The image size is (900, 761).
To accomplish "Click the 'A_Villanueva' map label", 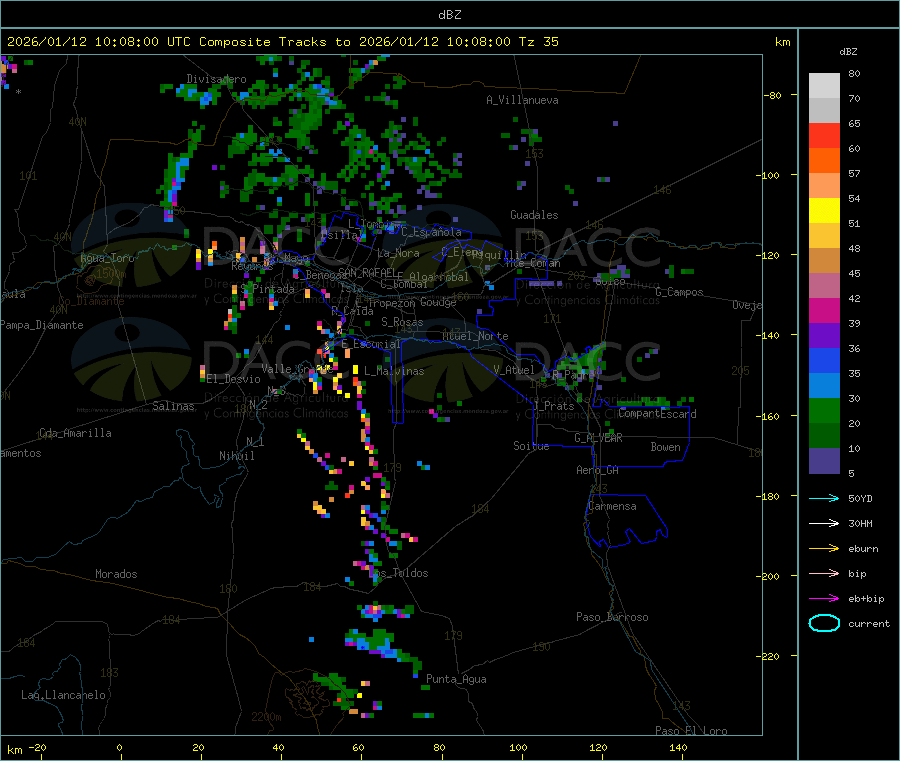I will pyautogui.click(x=522, y=100).
